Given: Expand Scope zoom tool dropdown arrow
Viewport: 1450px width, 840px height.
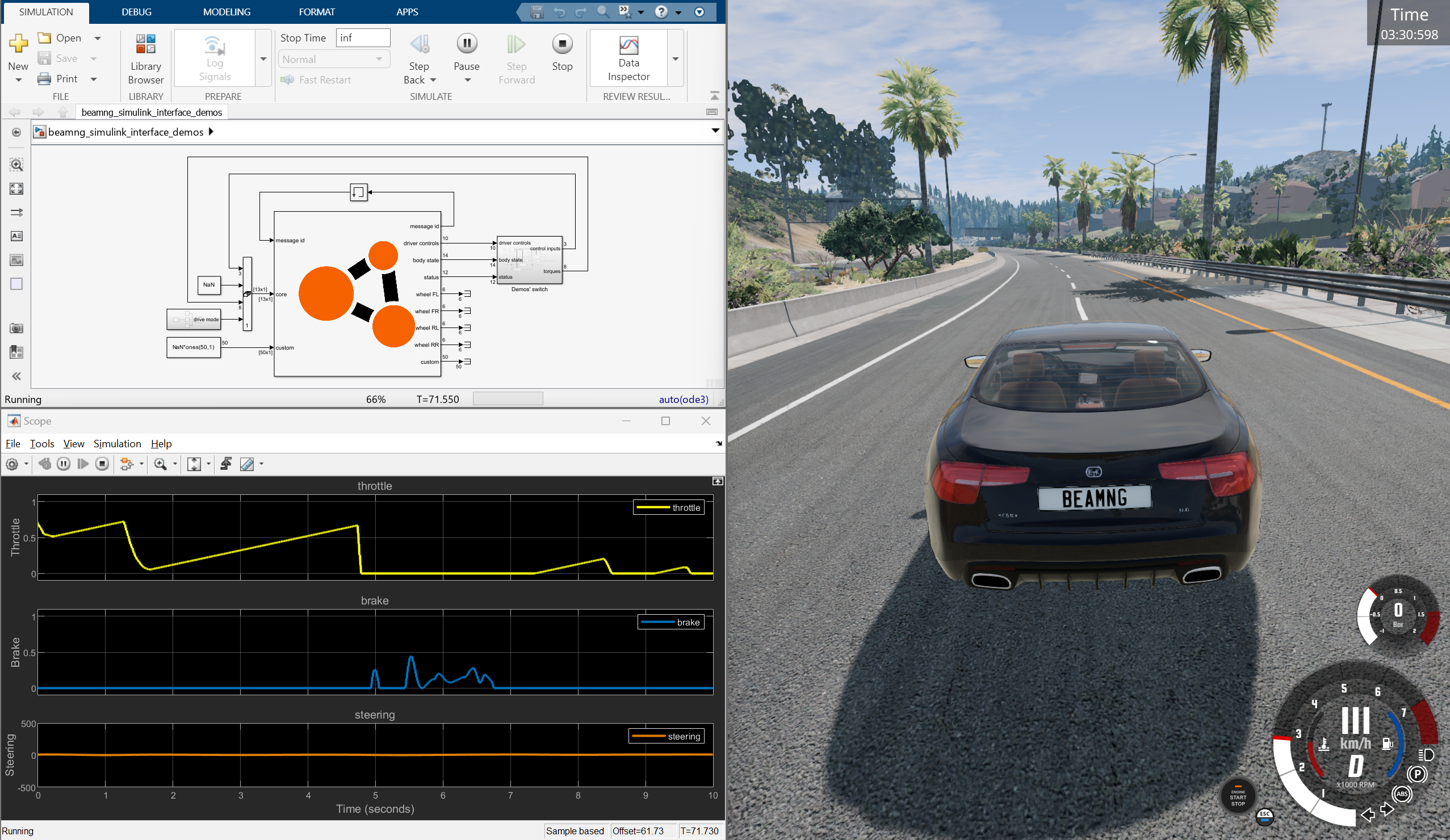Looking at the screenshot, I should tap(175, 464).
